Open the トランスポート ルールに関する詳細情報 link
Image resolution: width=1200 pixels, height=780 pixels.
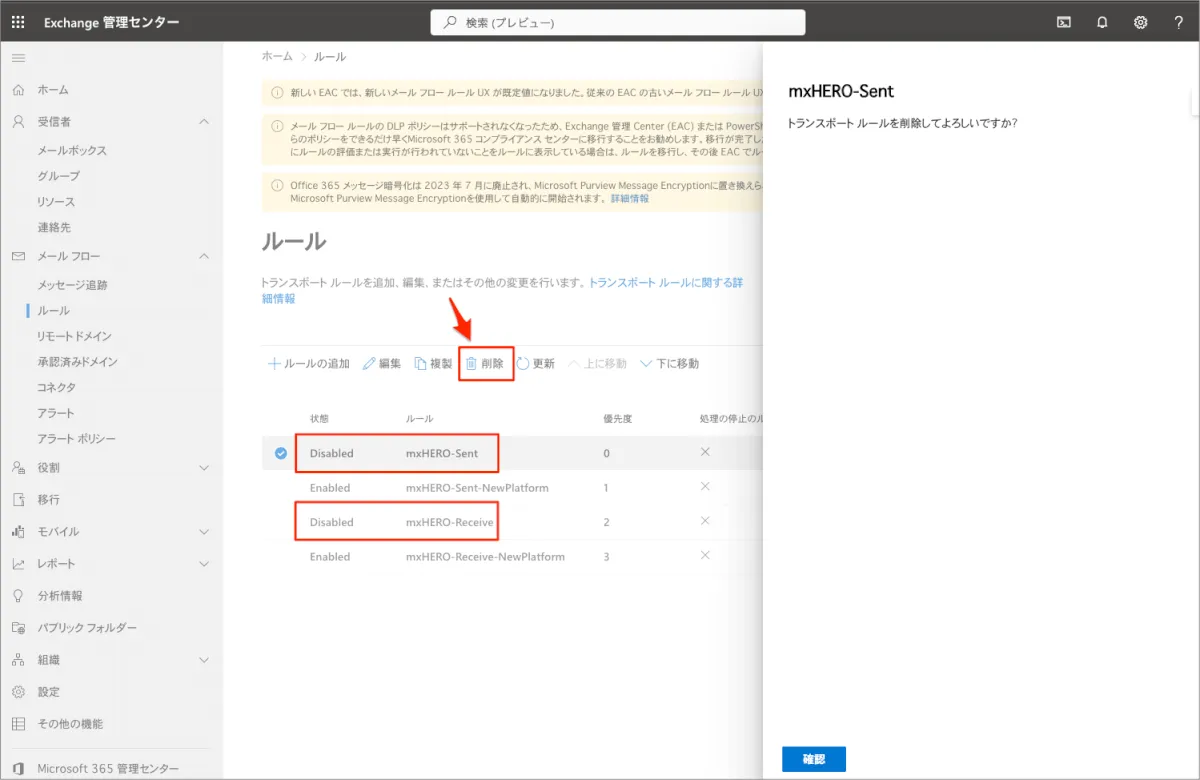(665, 283)
